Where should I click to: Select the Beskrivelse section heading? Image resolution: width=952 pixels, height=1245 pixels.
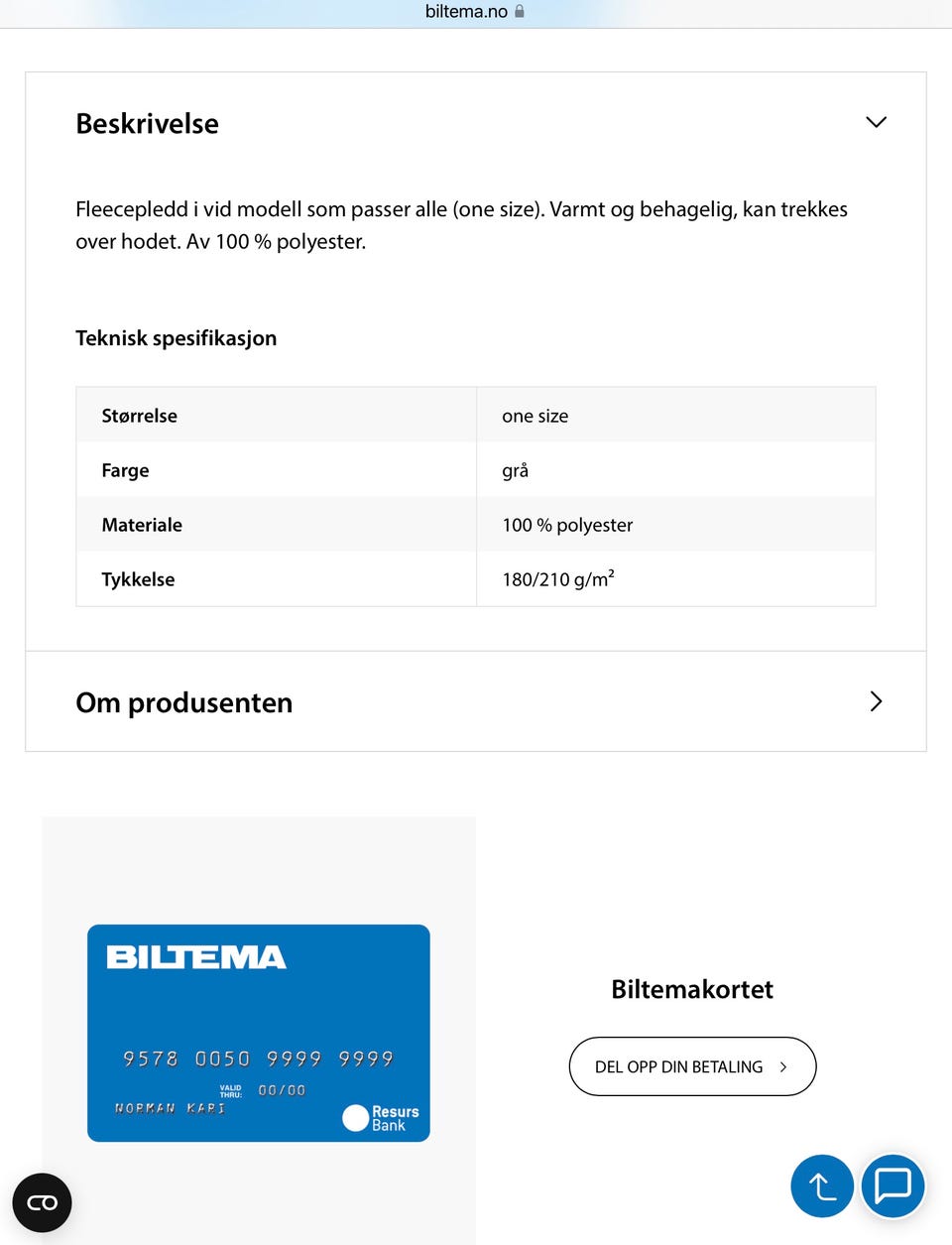tap(147, 123)
